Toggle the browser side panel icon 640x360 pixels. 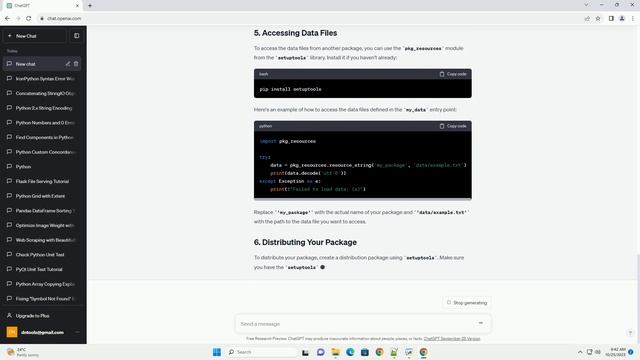611,18
